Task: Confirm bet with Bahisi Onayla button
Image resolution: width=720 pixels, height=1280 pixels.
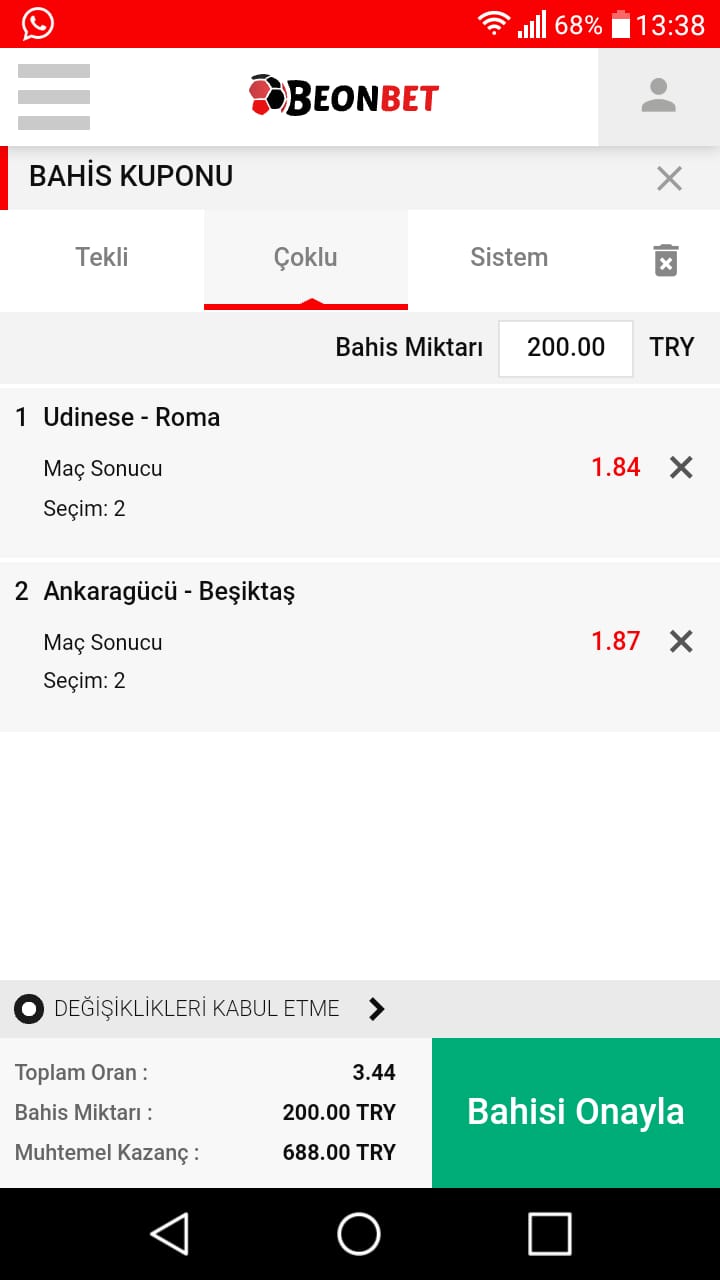Action: click(x=576, y=1113)
